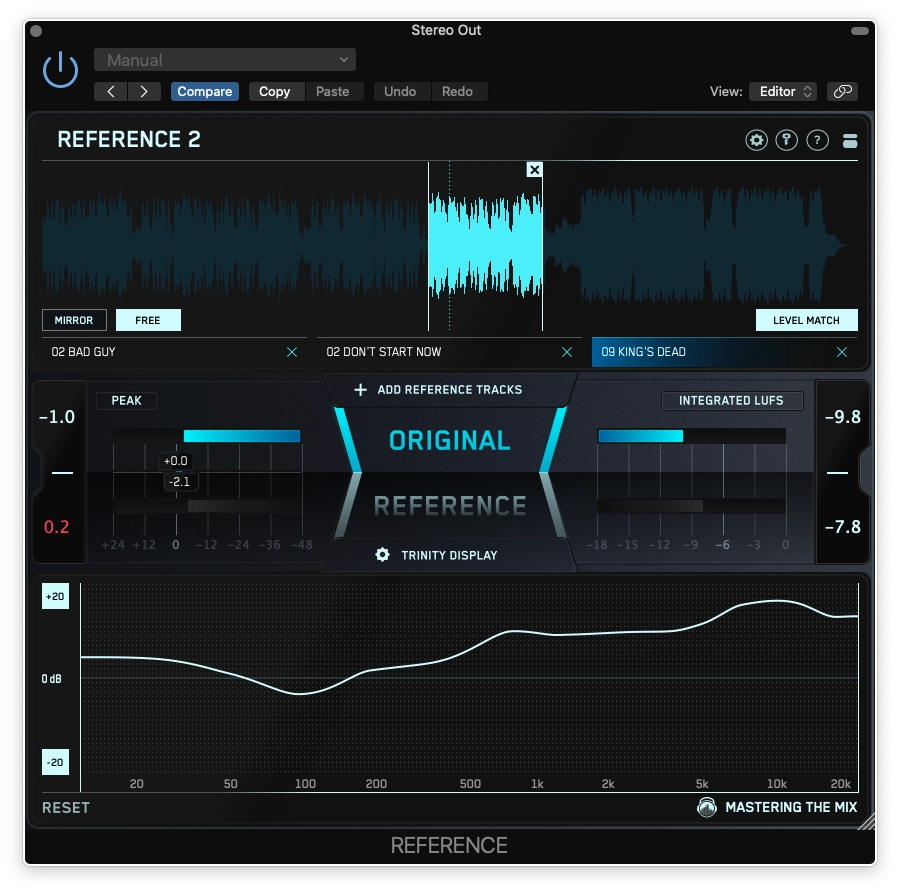Change the INTEGRATED LUFS meter mode
This screenshot has width=900, height=893.
pyautogui.click(x=731, y=401)
